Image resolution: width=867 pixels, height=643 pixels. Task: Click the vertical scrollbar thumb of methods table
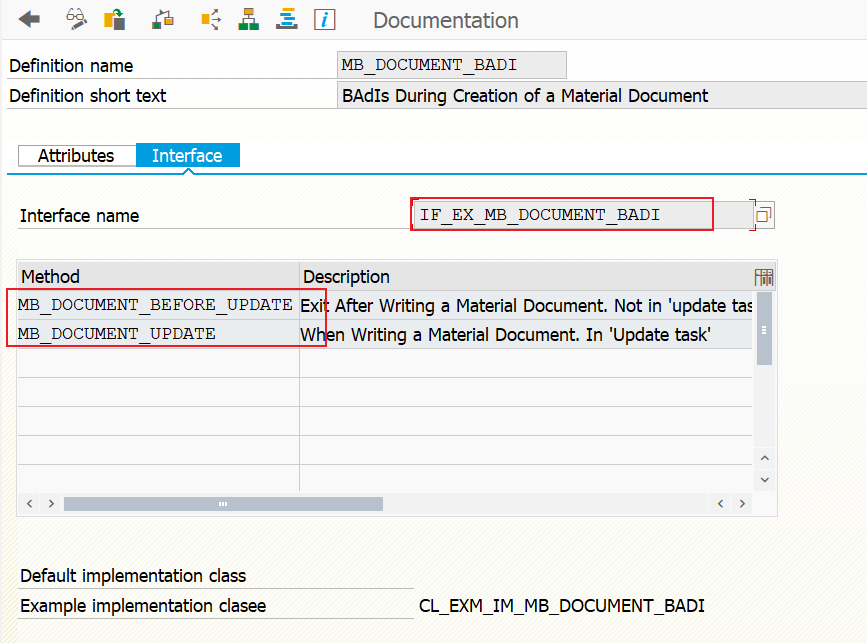click(x=764, y=329)
